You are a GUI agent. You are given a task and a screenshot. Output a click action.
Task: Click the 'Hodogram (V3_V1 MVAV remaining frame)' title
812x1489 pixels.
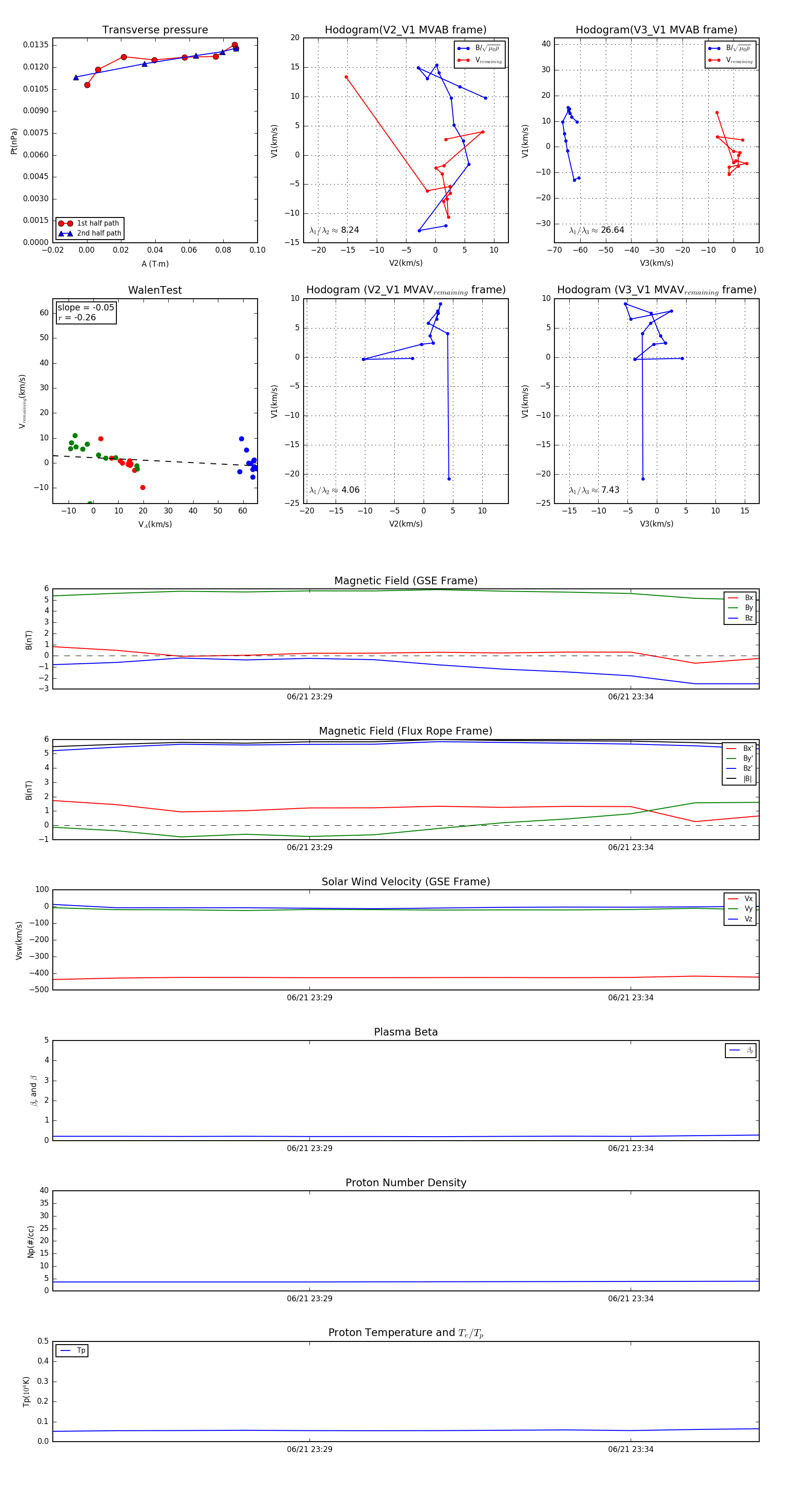coord(656,290)
